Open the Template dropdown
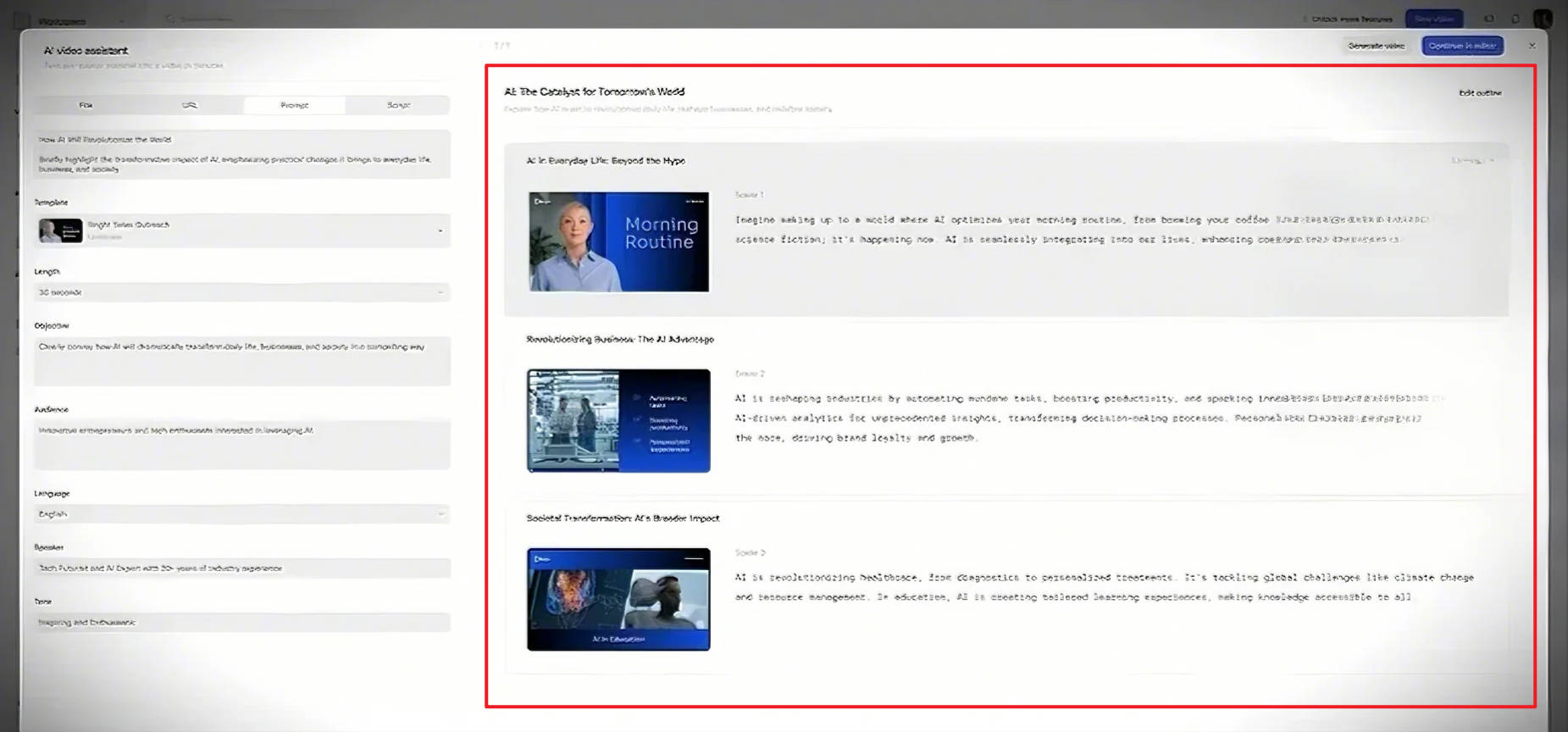The width and height of the screenshot is (1568, 732). click(242, 230)
